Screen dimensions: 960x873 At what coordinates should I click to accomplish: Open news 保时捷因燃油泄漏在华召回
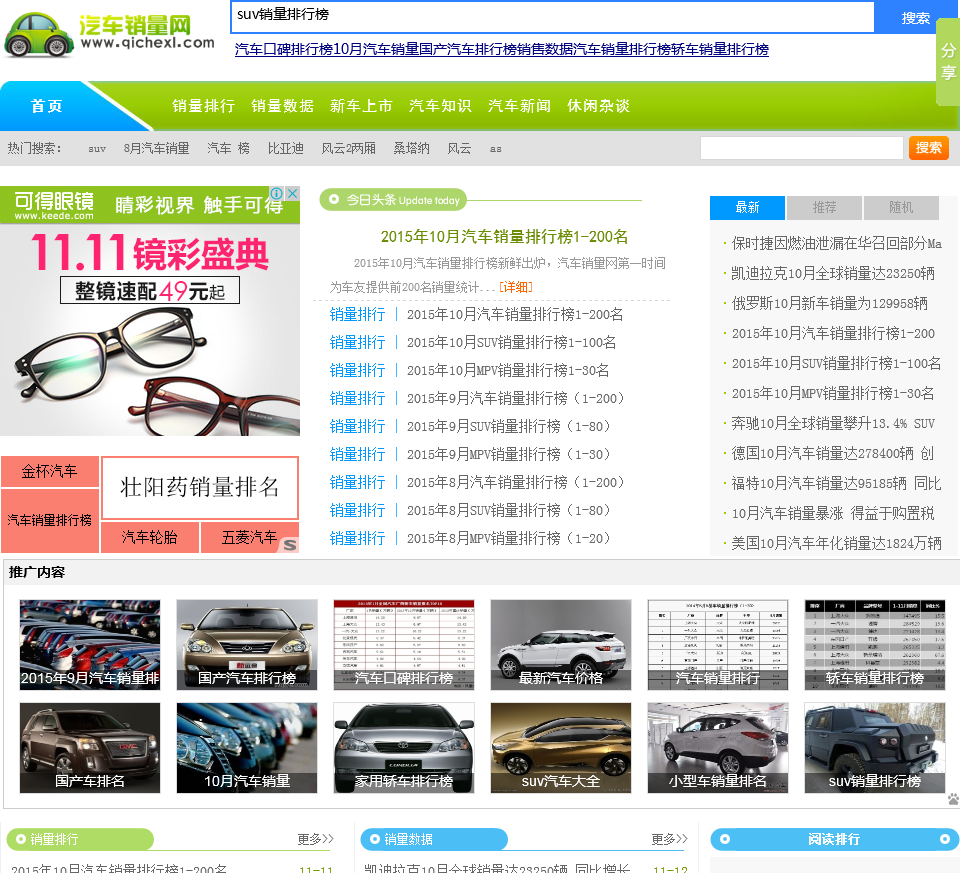coord(836,243)
